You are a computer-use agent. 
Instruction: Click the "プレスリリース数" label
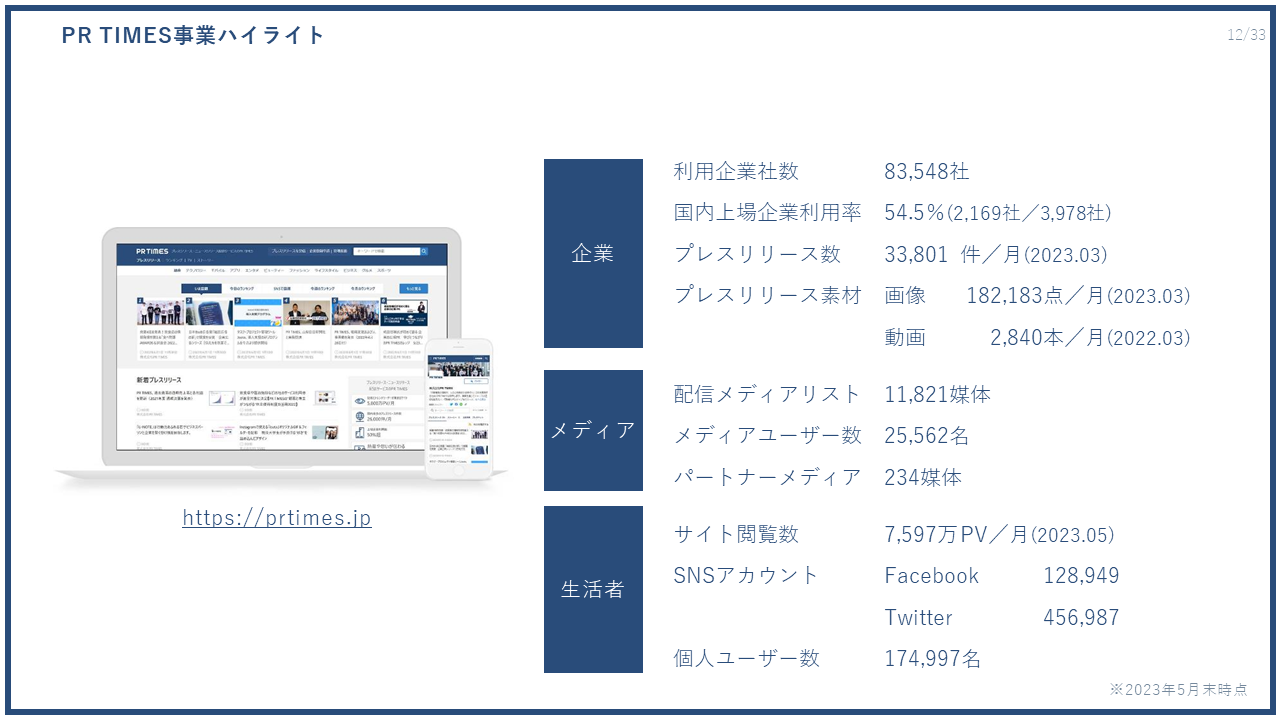pyautogui.click(x=757, y=255)
